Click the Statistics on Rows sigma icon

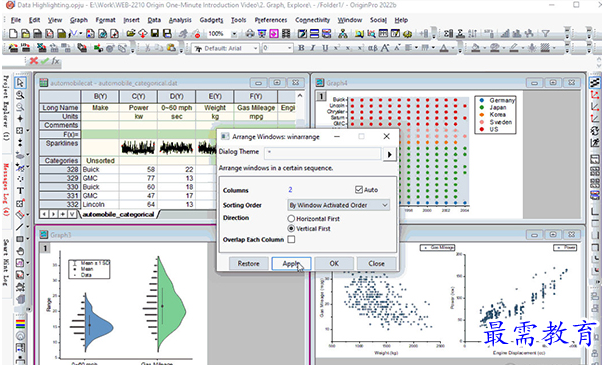460,34
